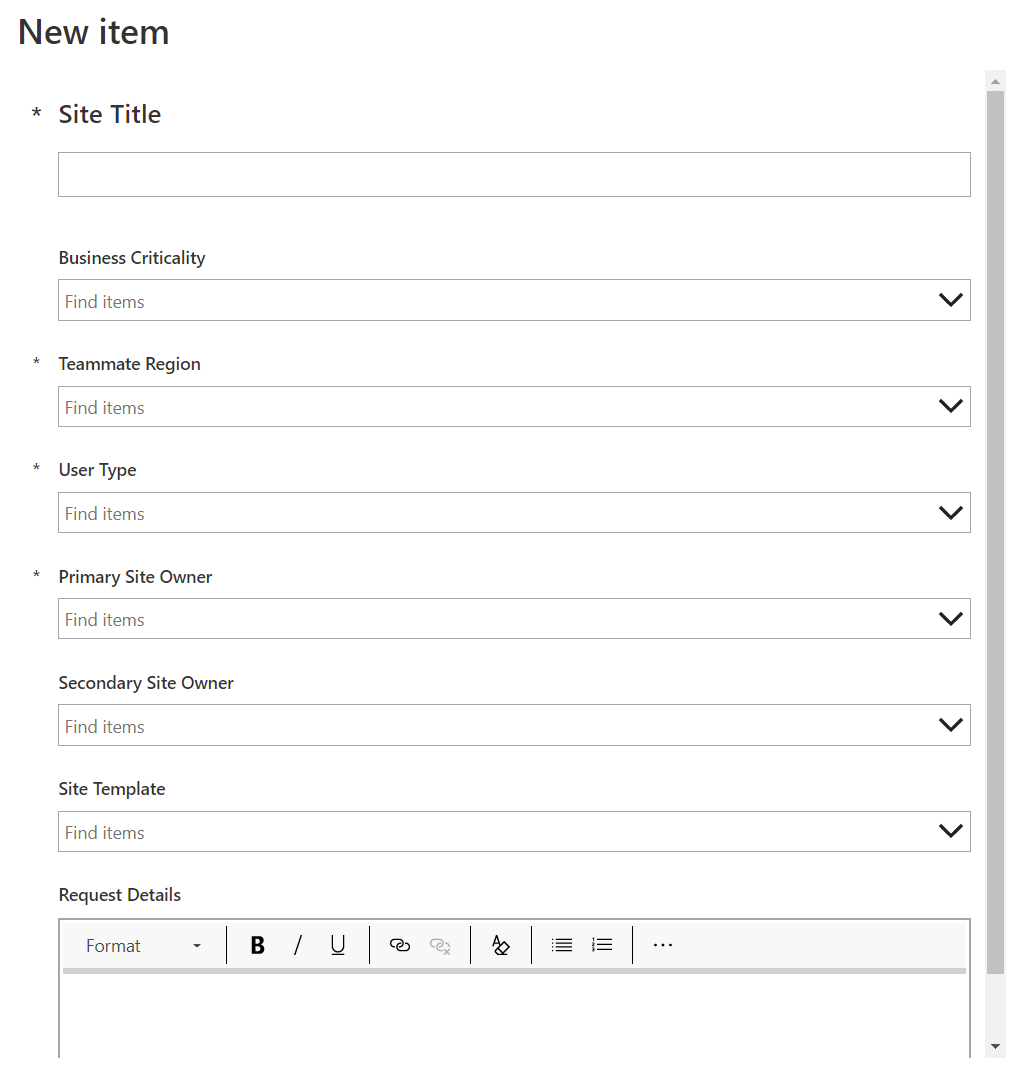Click inside the Site Title input field
1025x1074 pixels.
(x=514, y=174)
